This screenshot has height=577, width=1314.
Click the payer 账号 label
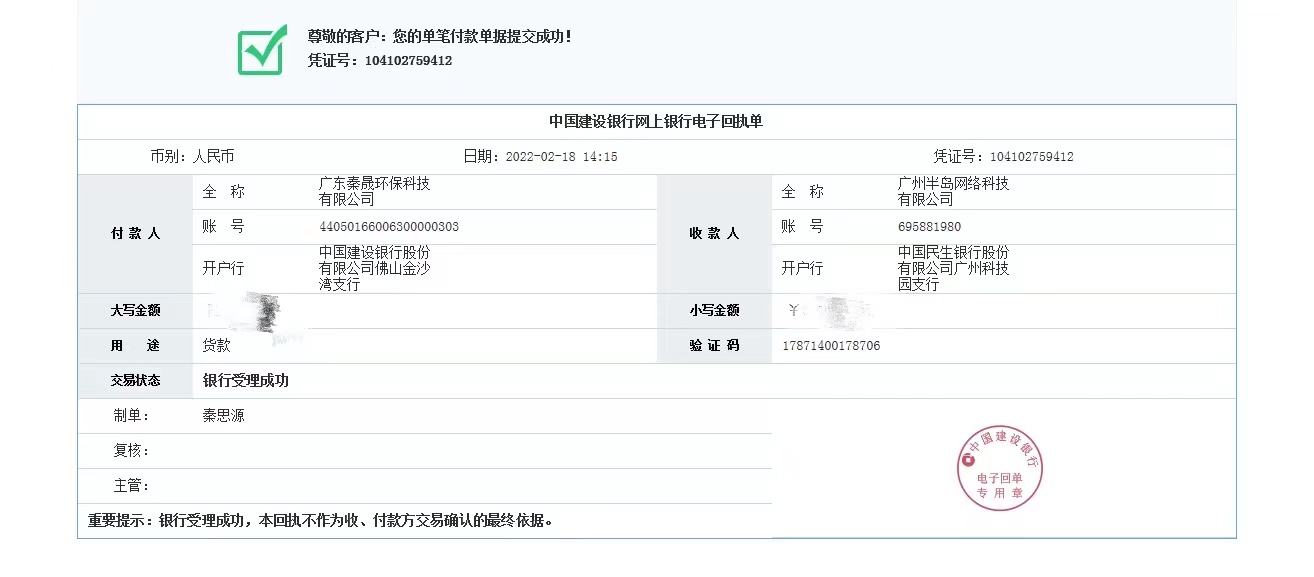(223, 227)
